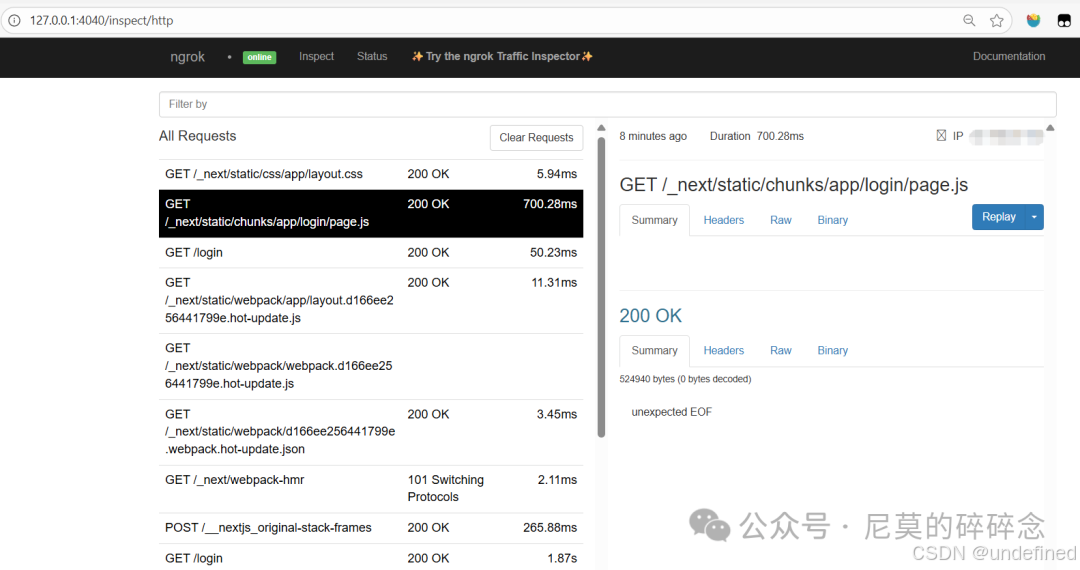Image resolution: width=1080 pixels, height=570 pixels.
Task: Click the ngrok brand logo text
Action: pyautogui.click(x=187, y=56)
